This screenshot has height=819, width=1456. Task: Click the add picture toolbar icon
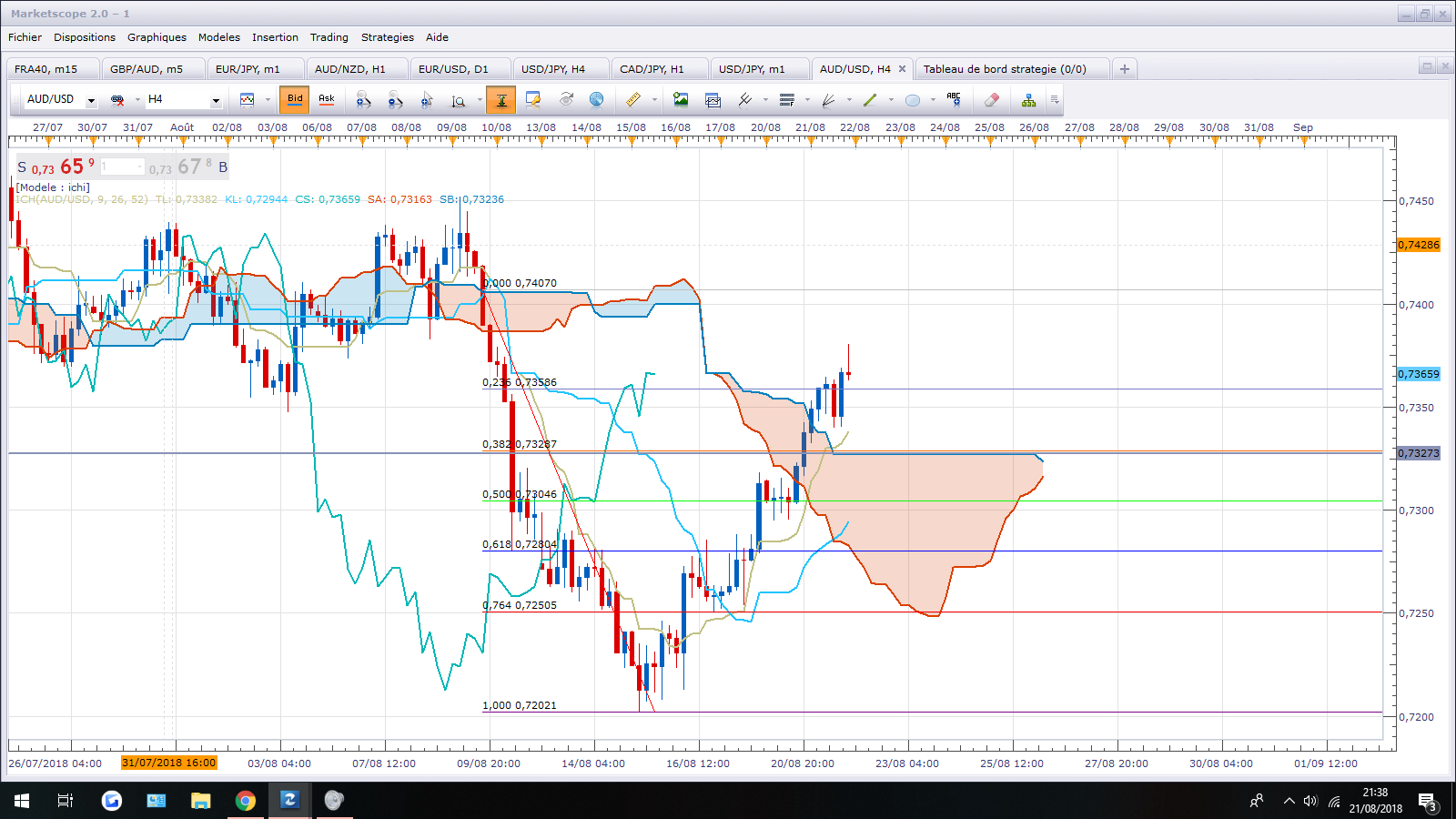(681, 99)
